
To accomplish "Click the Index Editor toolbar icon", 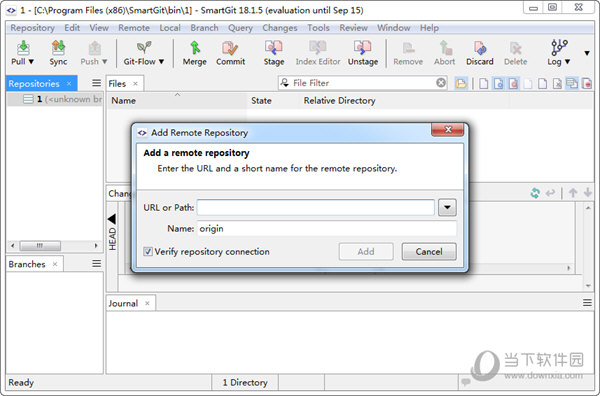I will tap(318, 48).
